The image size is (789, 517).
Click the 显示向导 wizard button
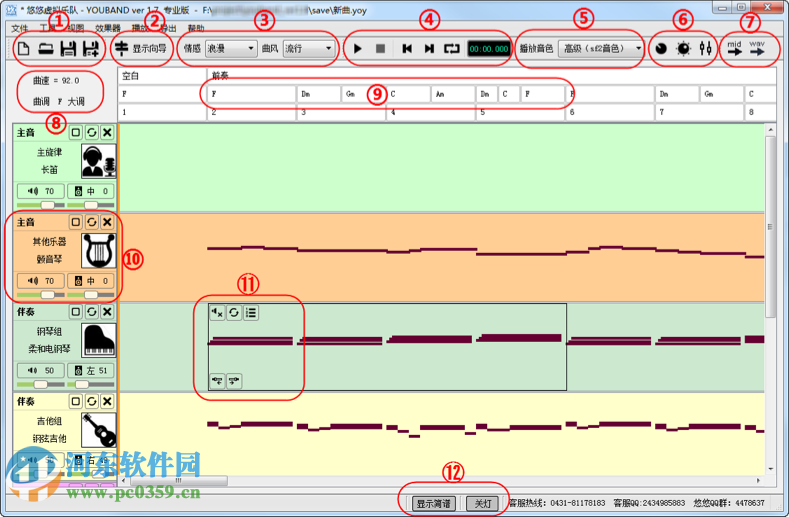coord(143,48)
